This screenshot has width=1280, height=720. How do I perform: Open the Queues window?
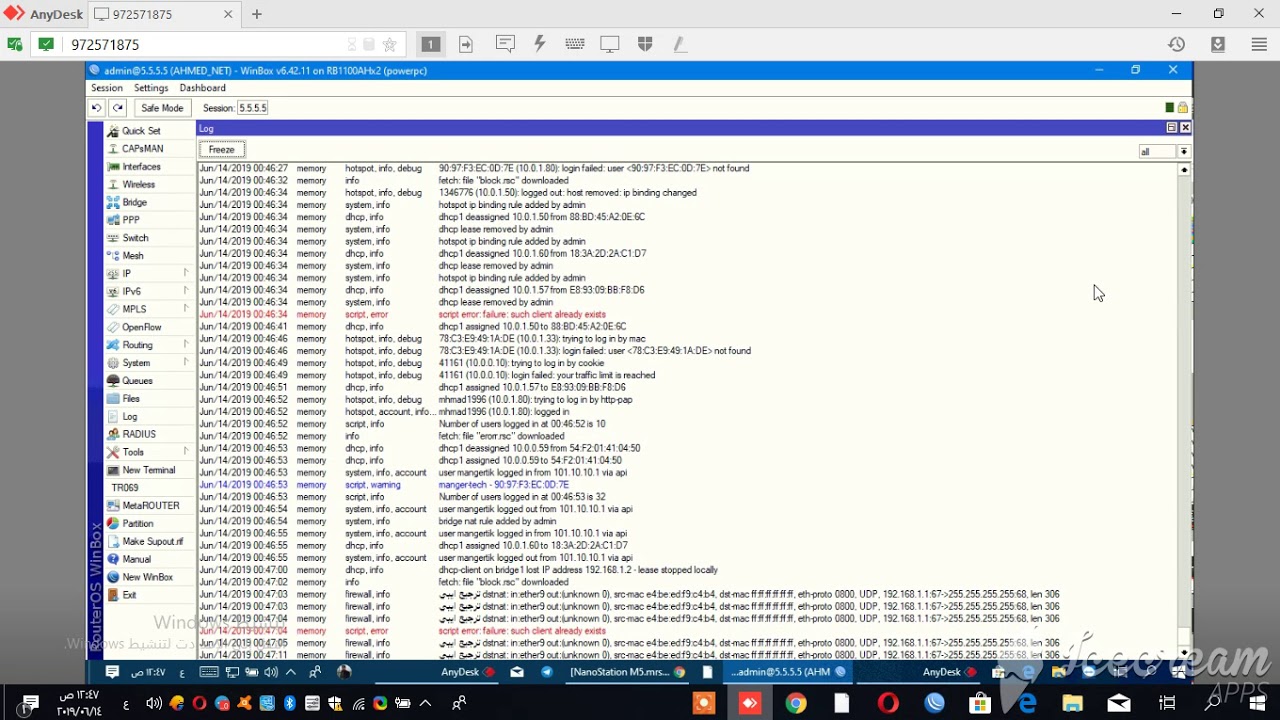point(137,381)
